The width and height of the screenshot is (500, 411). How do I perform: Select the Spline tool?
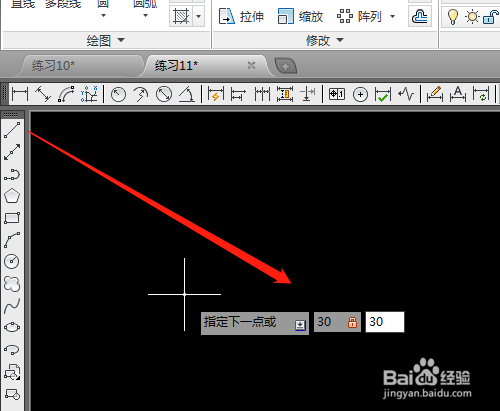[x=12, y=306]
